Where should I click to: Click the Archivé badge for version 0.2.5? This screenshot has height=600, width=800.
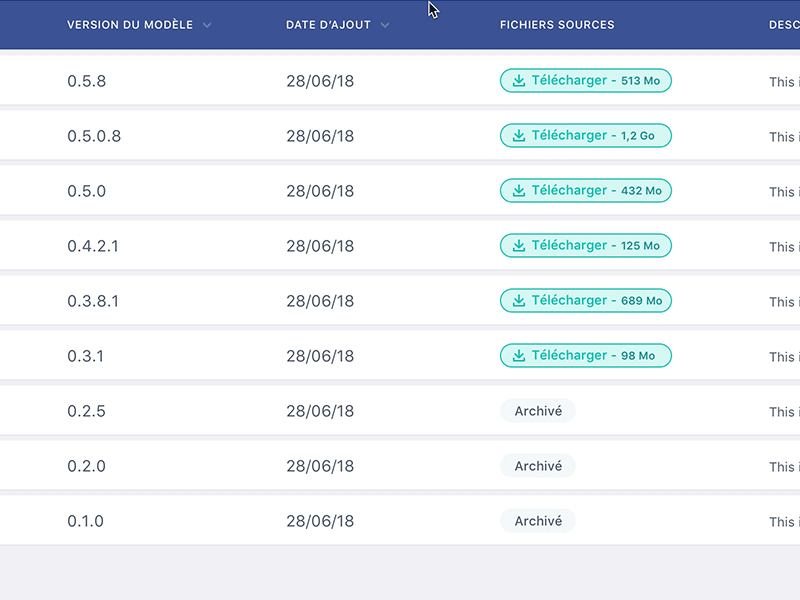[537, 410]
